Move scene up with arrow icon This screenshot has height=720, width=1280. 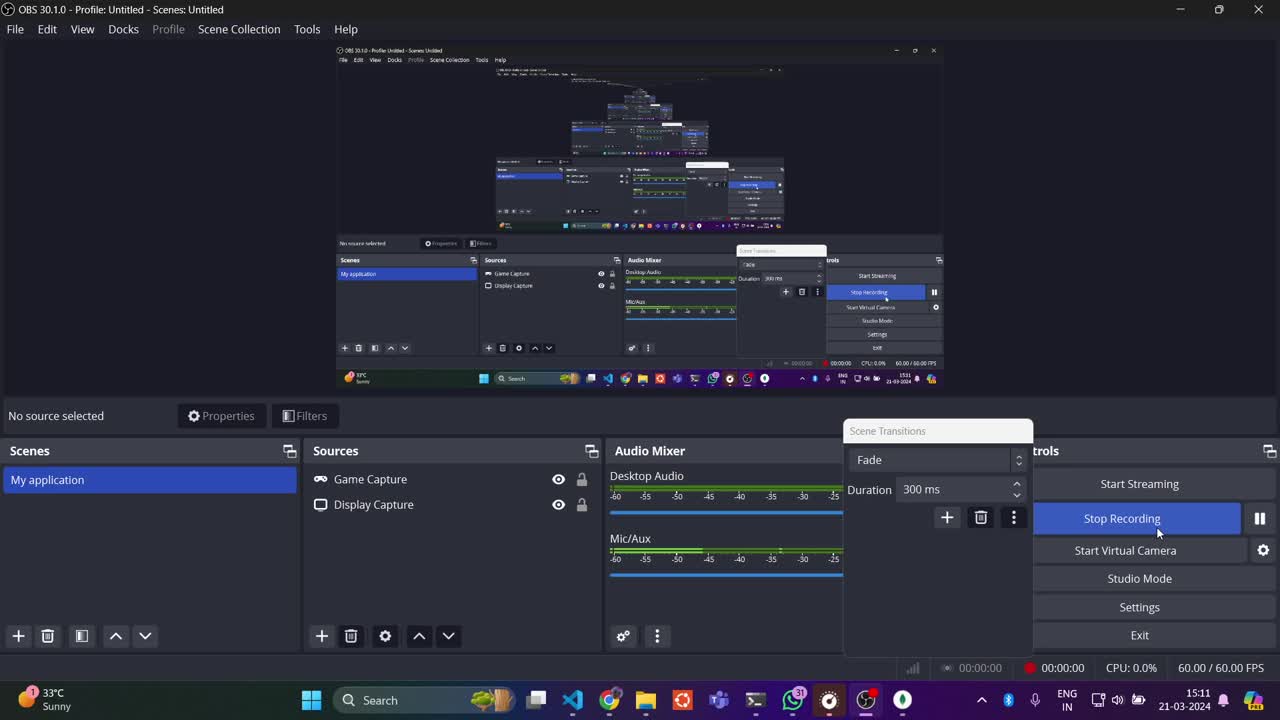(x=116, y=636)
